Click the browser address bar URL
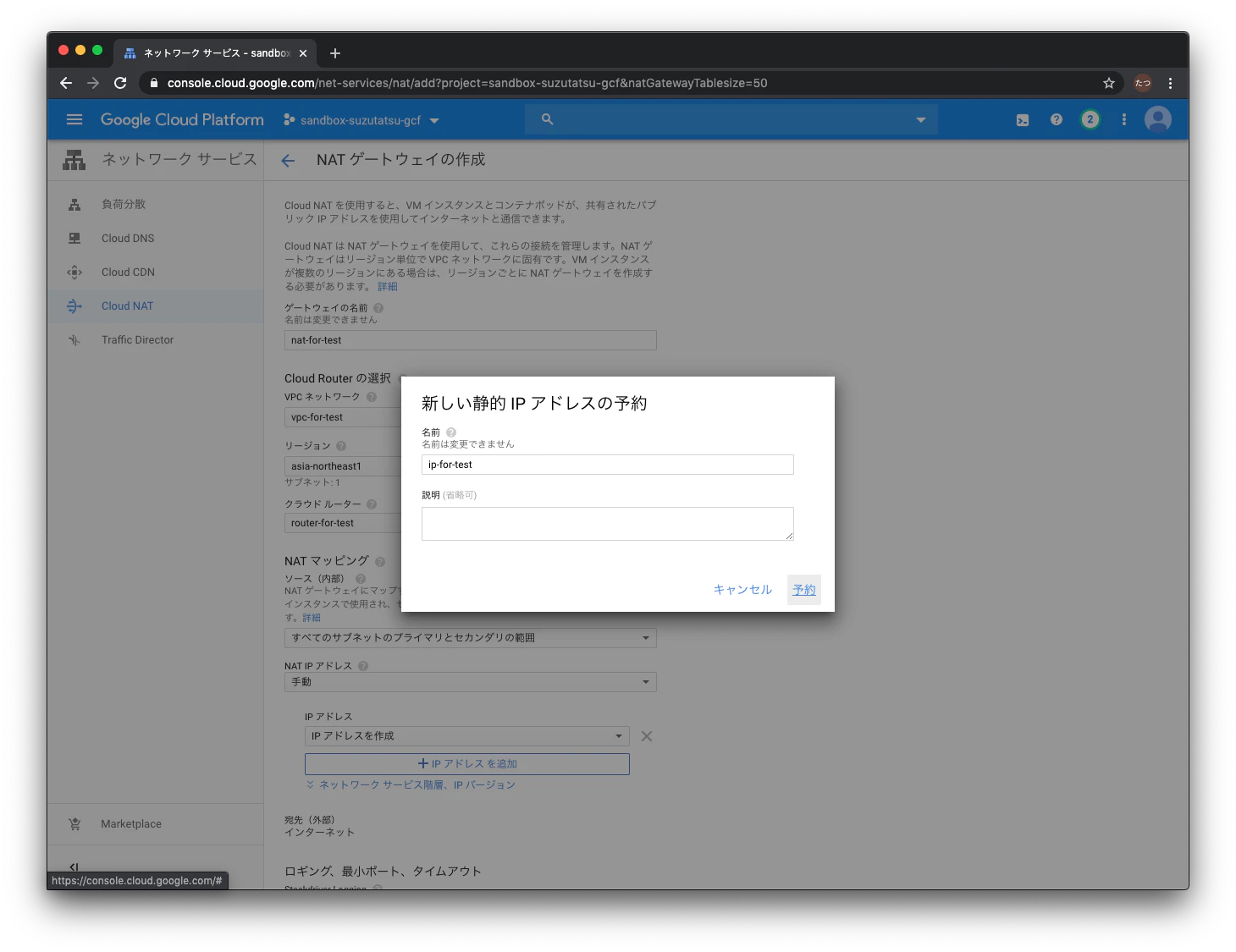 467,83
